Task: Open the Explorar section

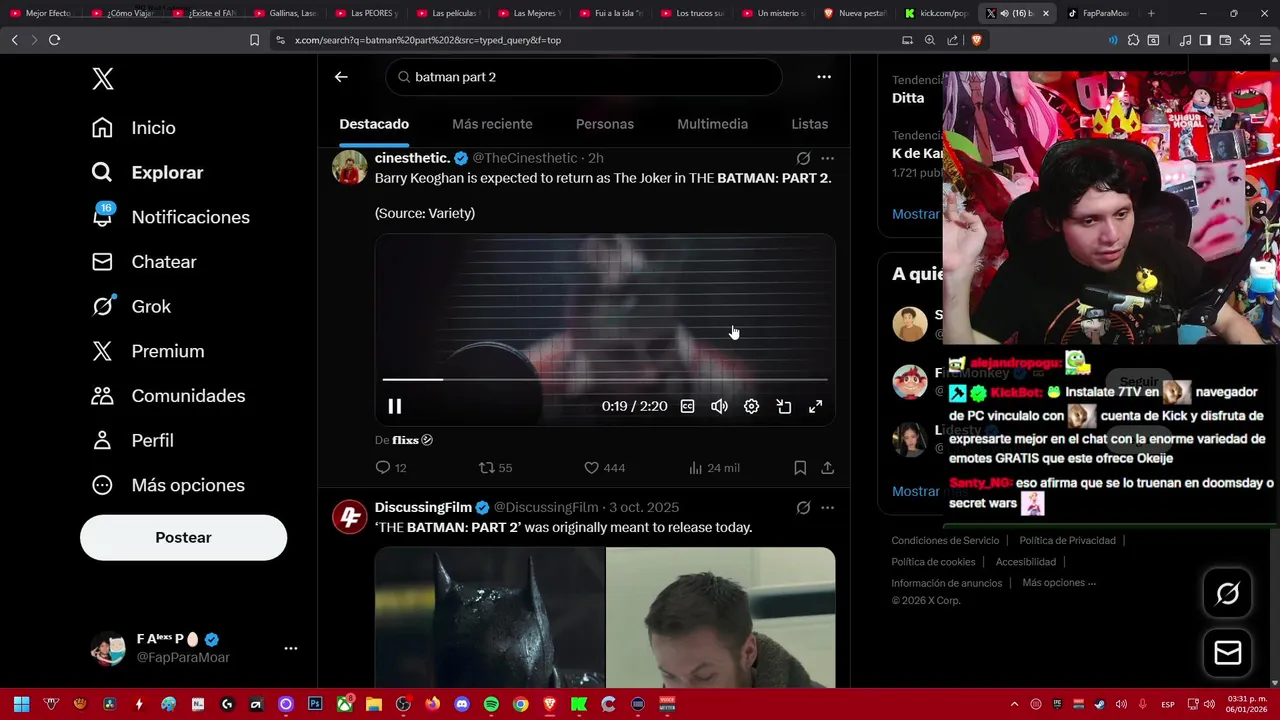Action: point(147,172)
